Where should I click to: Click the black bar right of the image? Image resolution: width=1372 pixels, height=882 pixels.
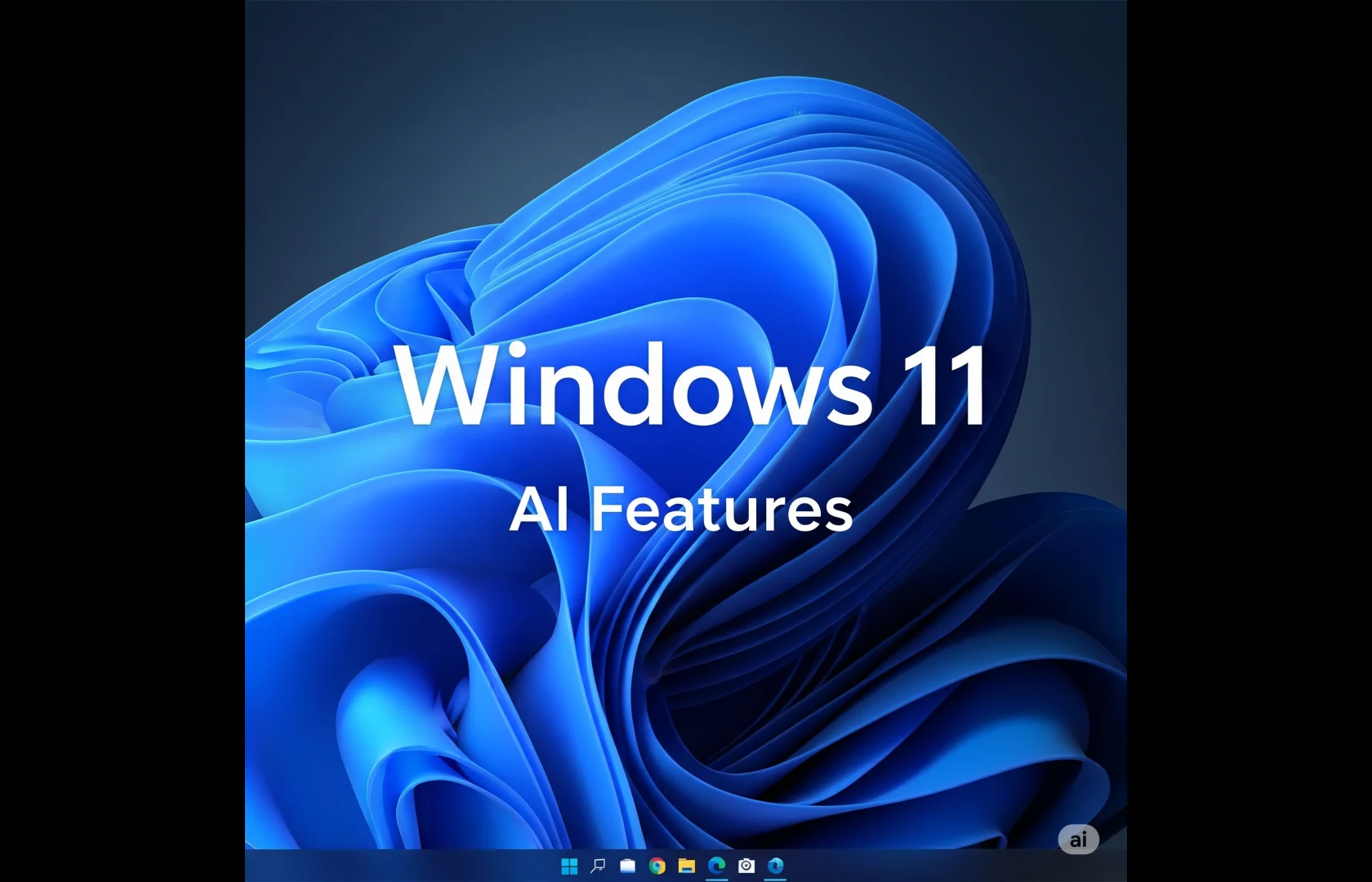coord(1249,441)
